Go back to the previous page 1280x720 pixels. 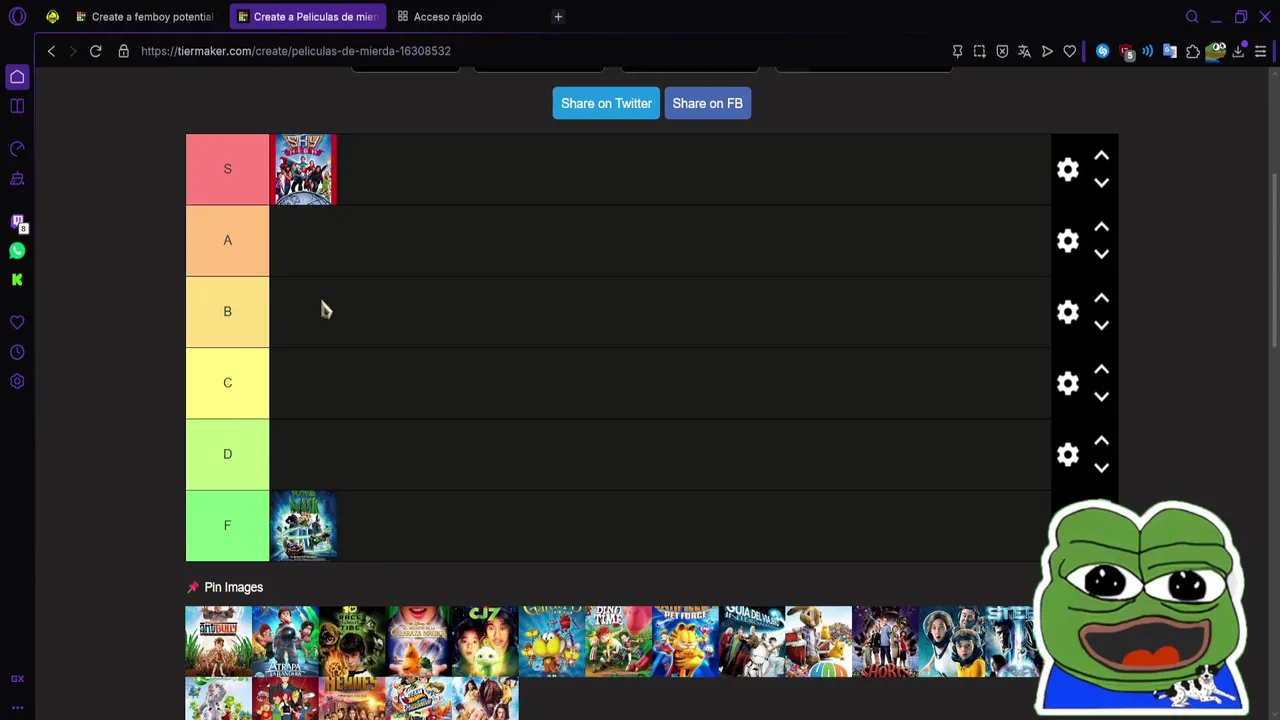[x=51, y=51]
